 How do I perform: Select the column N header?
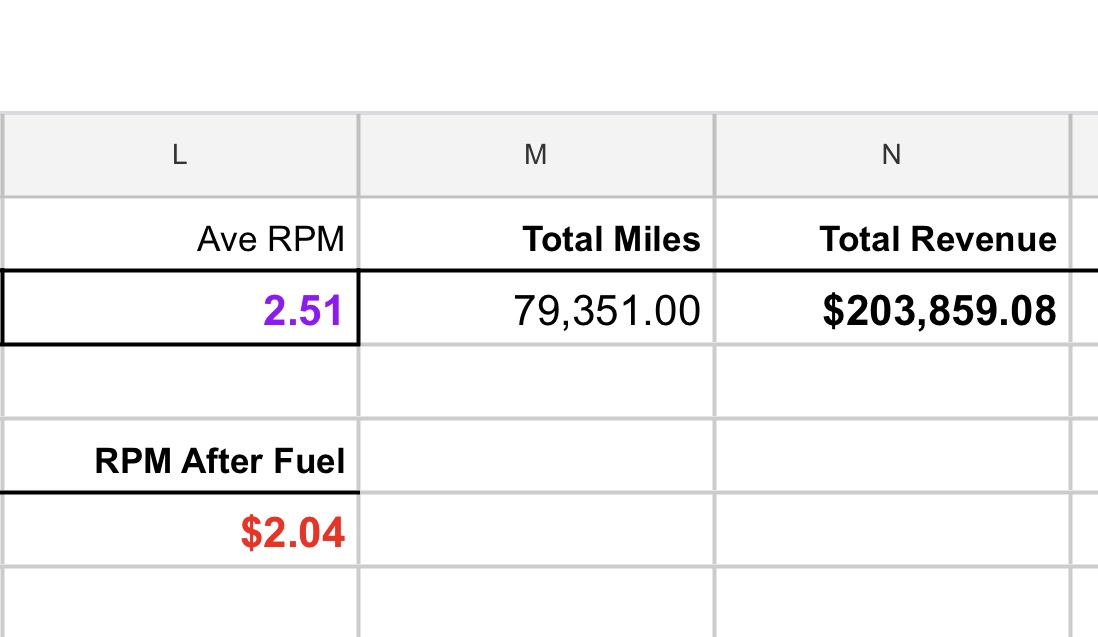892,154
